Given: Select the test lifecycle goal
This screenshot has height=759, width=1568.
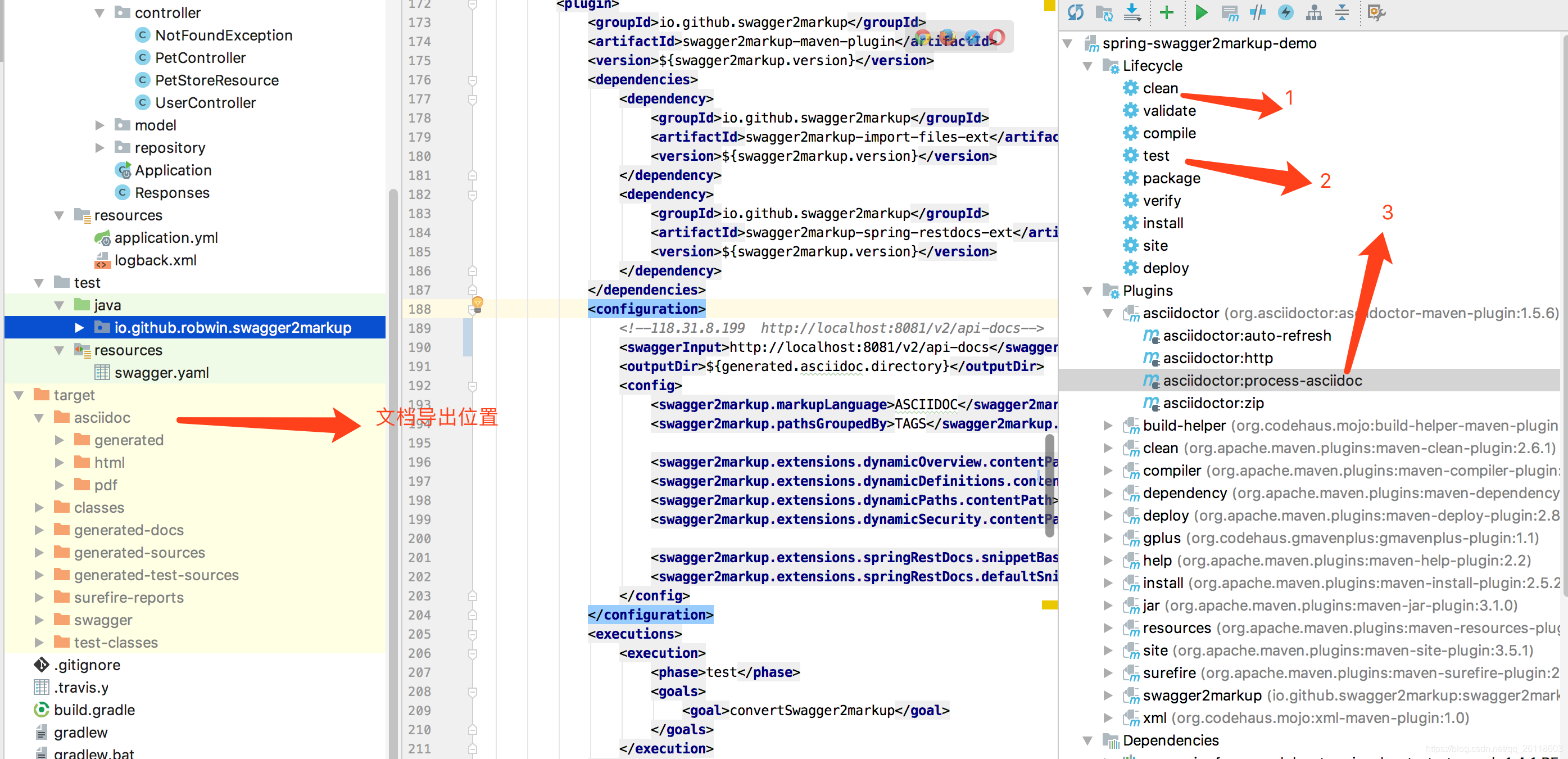Looking at the screenshot, I should pos(1155,156).
